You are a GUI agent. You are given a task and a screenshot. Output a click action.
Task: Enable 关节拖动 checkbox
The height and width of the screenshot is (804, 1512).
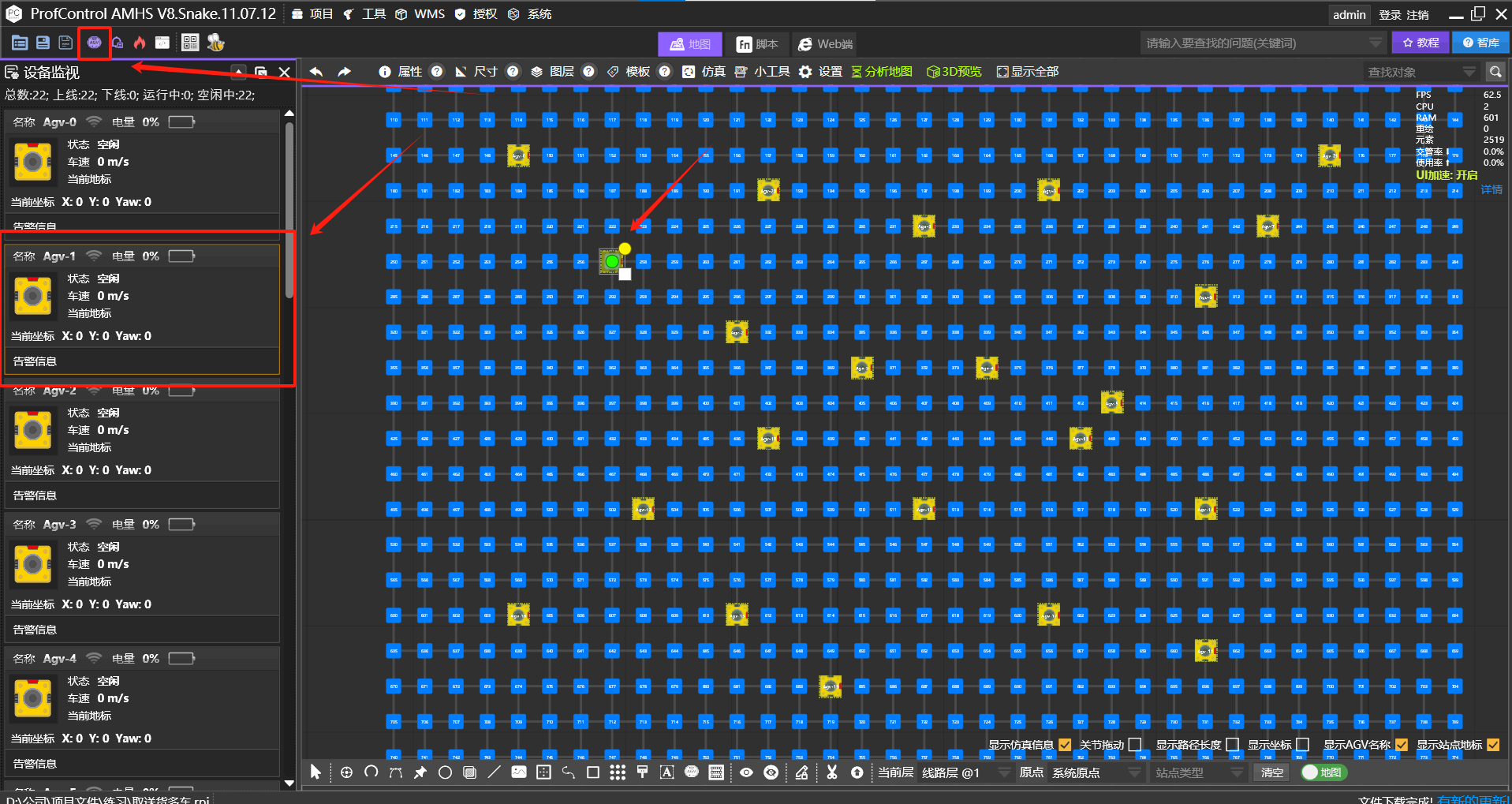pyautogui.click(x=1135, y=745)
